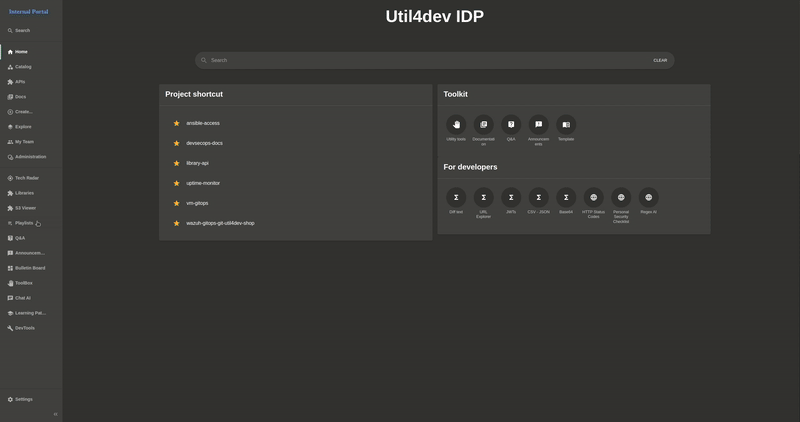Screen dimensions: 800x422
Task: Open the HTTP Status Codes tool
Action: [x=593, y=197]
